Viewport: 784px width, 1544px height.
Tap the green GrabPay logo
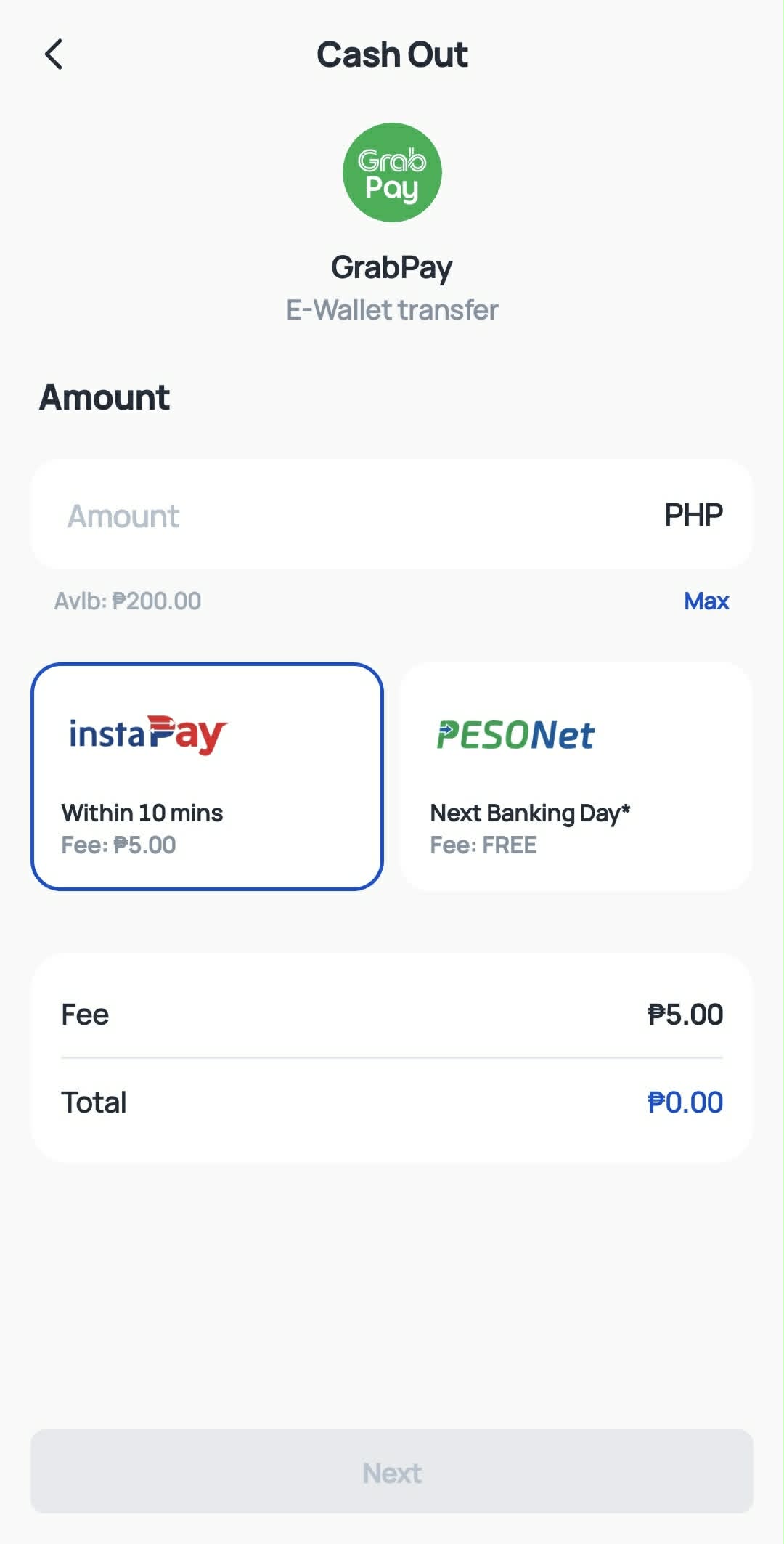(x=392, y=172)
